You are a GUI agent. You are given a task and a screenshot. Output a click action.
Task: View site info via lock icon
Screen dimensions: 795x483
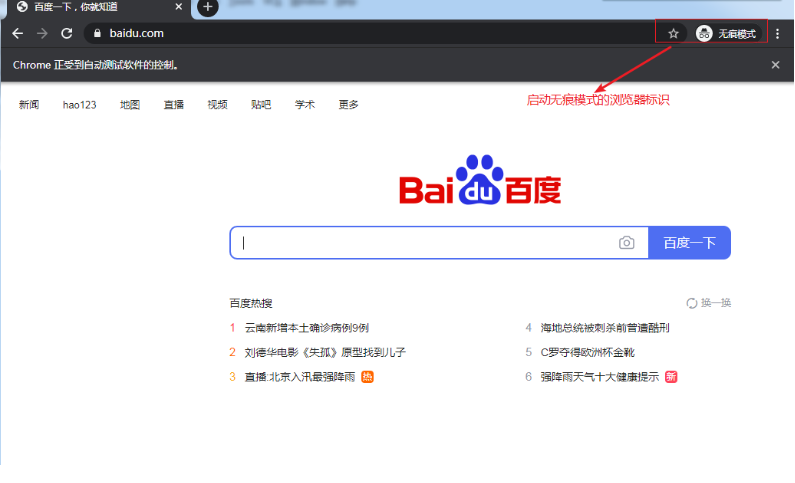tap(97, 33)
